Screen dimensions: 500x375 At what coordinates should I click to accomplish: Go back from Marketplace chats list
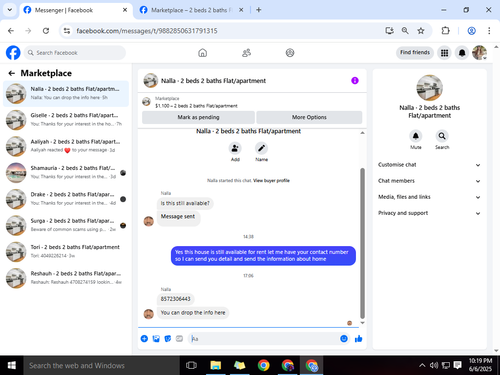point(12,73)
